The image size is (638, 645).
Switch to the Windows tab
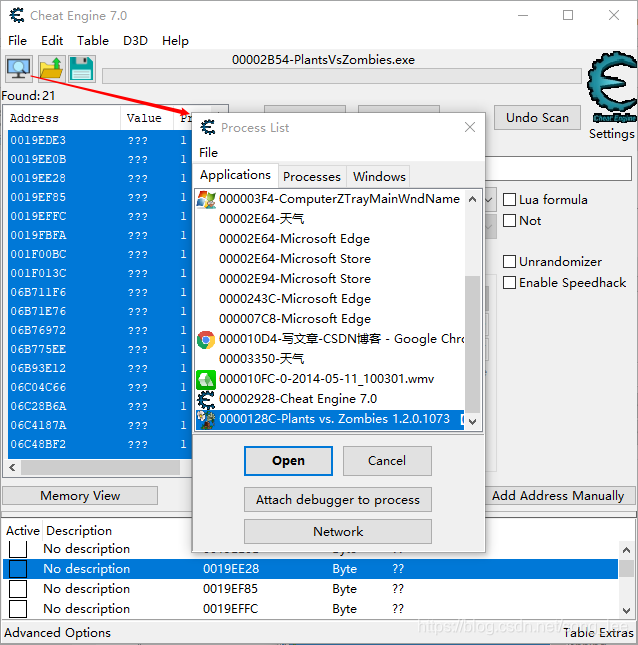click(x=379, y=176)
